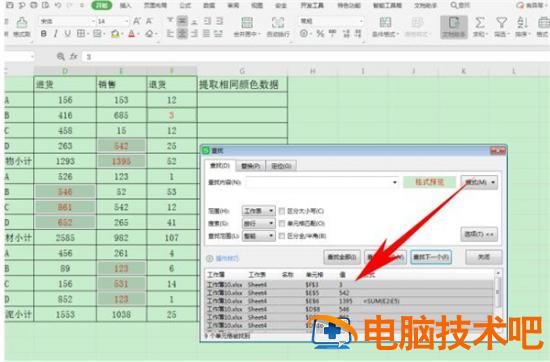The width and height of the screenshot is (550, 362).
Task: Click the Merge and Center icon
Action: [x=247, y=22]
